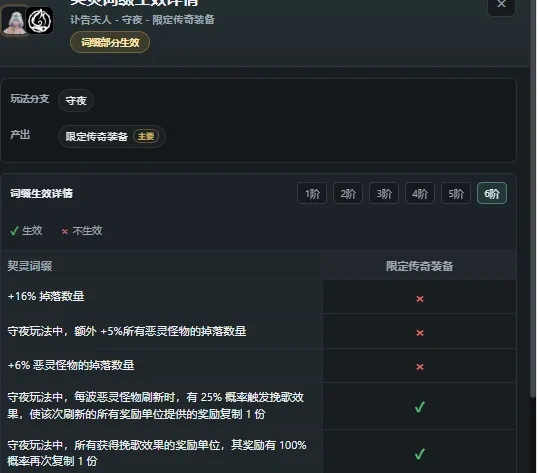
Task: Click green check in 25% 概率 row
Action: coord(420,407)
